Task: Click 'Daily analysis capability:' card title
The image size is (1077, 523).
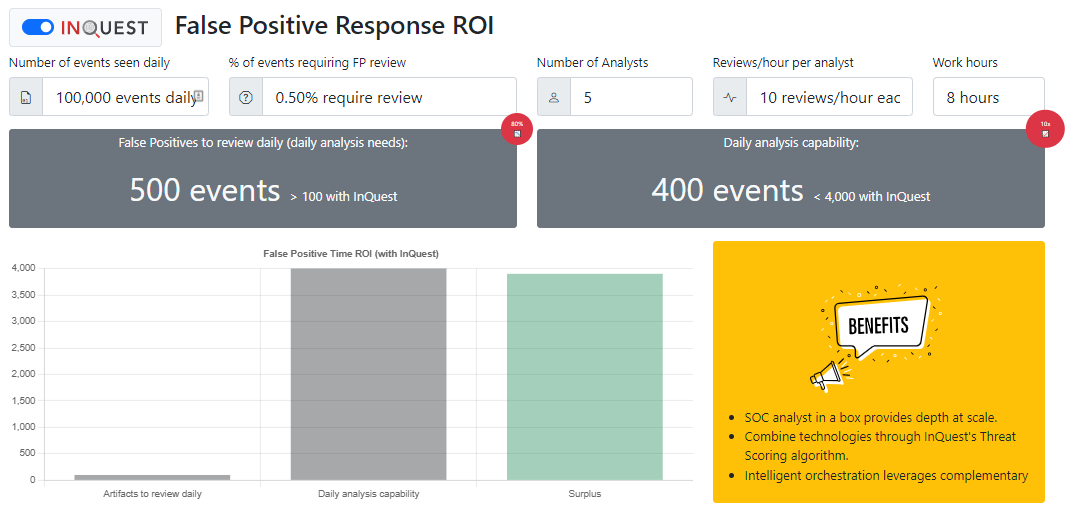Action: click(x=791, y=143)
